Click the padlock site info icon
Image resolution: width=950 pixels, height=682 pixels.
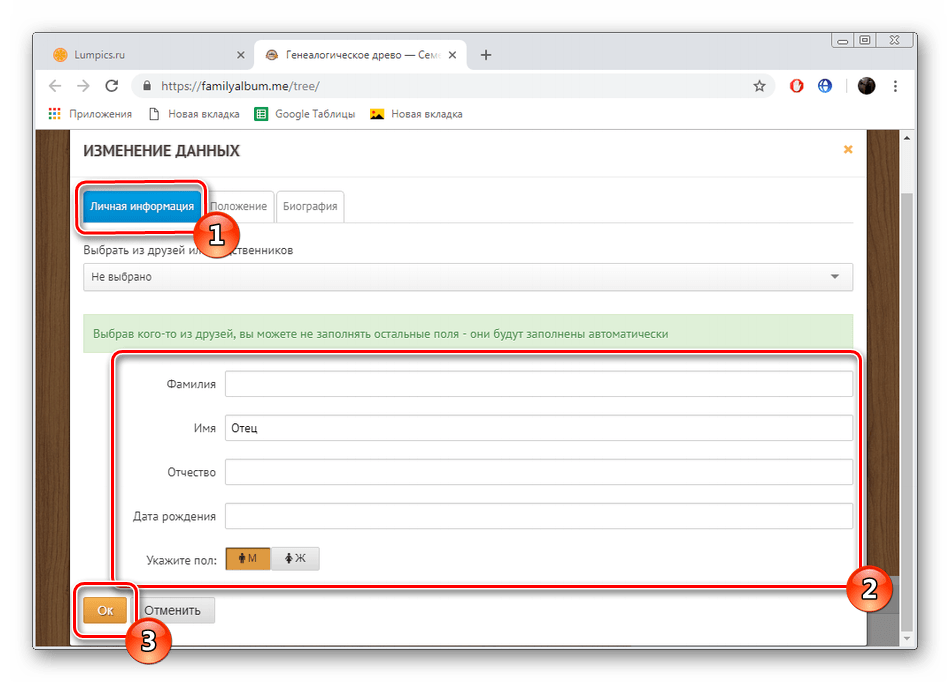(x=147, y=86)
